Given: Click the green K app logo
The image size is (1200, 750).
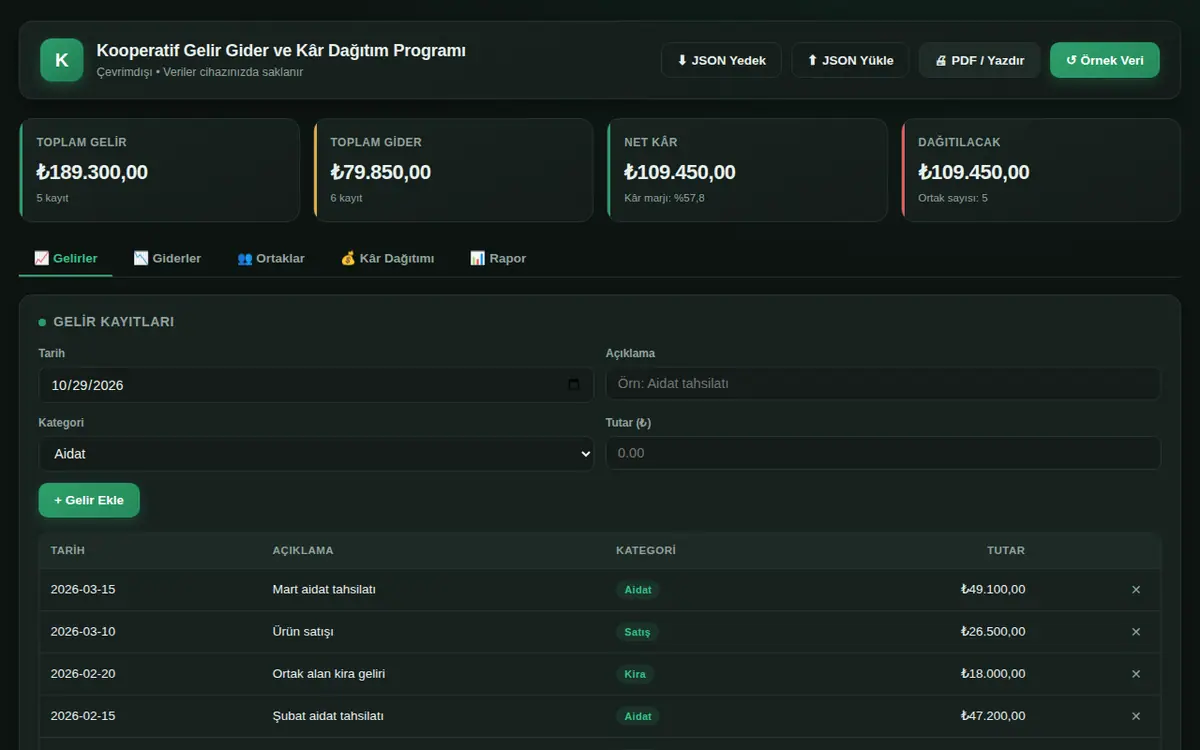Looking at the screenshot, I should (x=61, y=60).
